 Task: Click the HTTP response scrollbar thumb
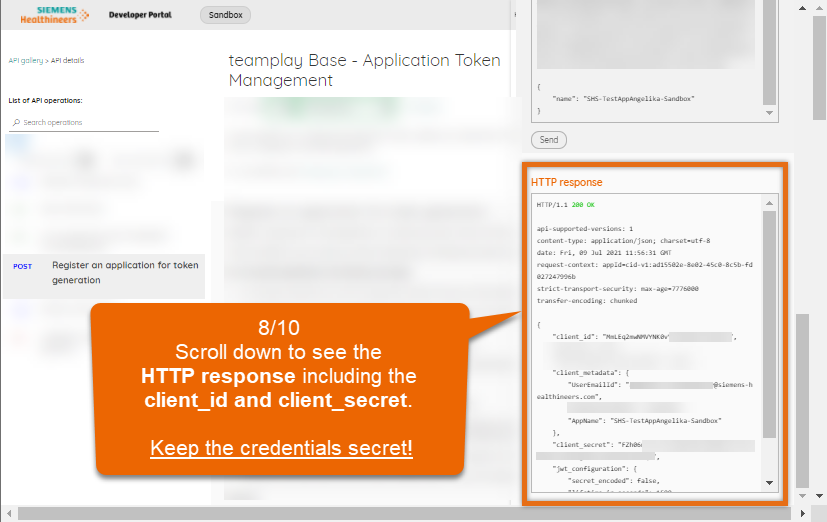769,320
